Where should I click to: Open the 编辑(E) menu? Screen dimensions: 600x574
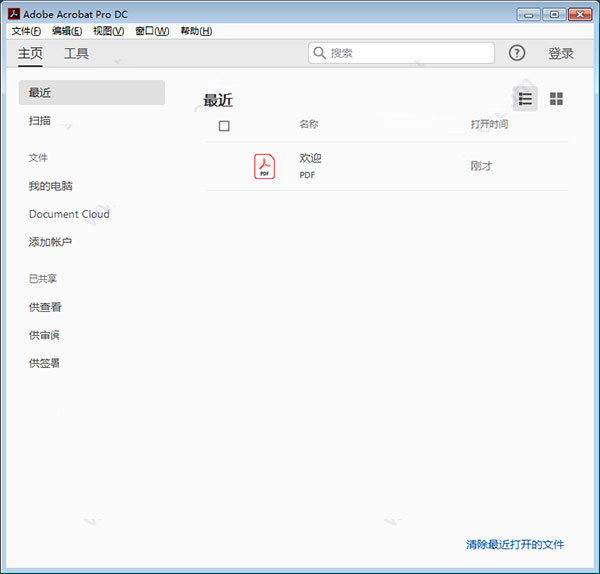click(x=67, y=31)
